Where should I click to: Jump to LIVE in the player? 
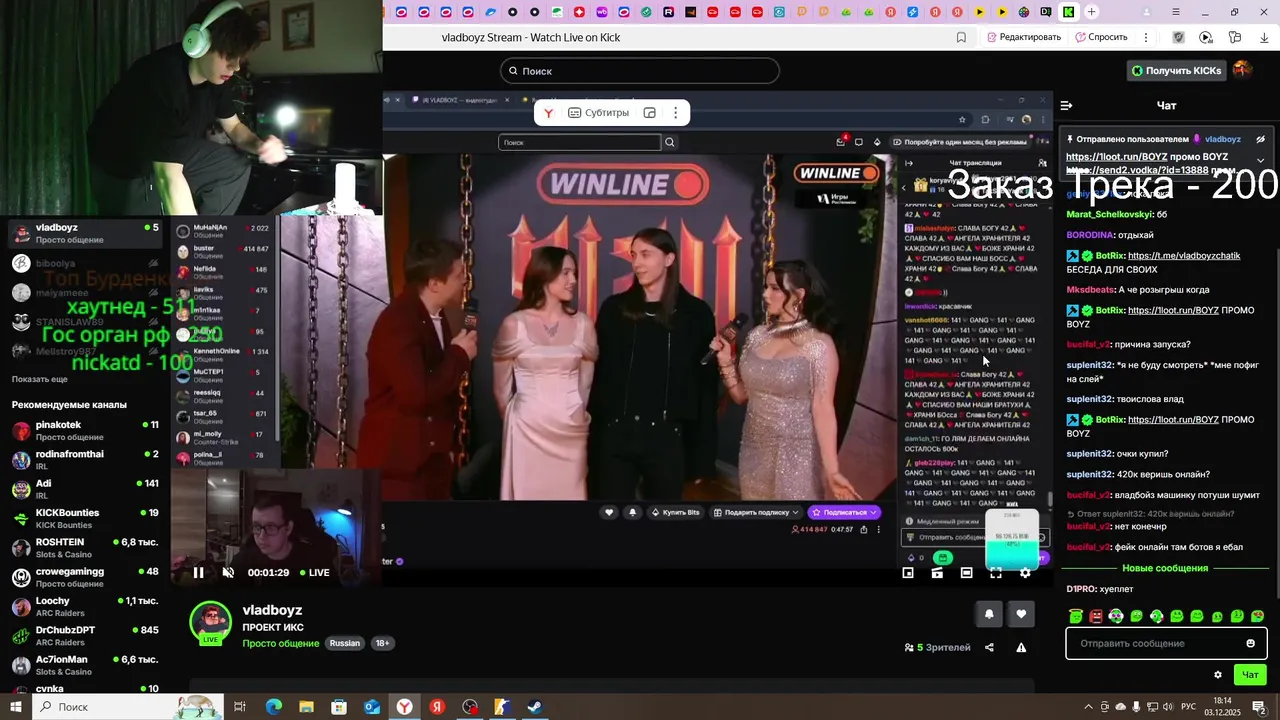tap(313, 573)
